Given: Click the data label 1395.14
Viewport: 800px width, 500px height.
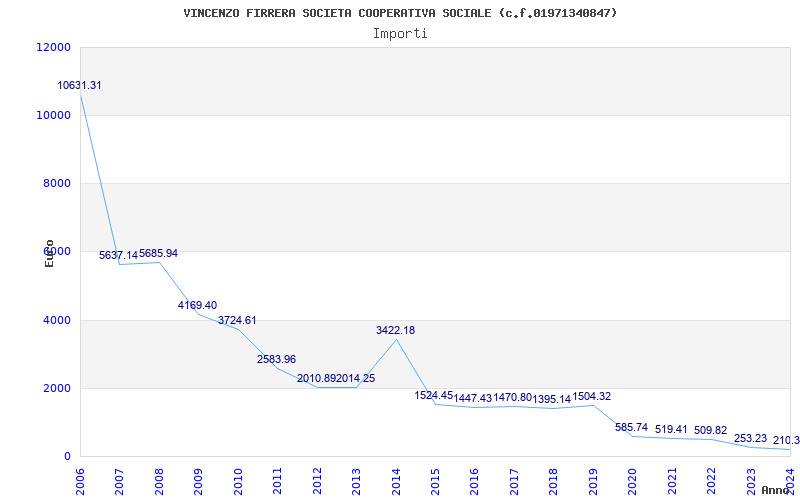Looking at the screenshot, I should (x=552, y=400).
